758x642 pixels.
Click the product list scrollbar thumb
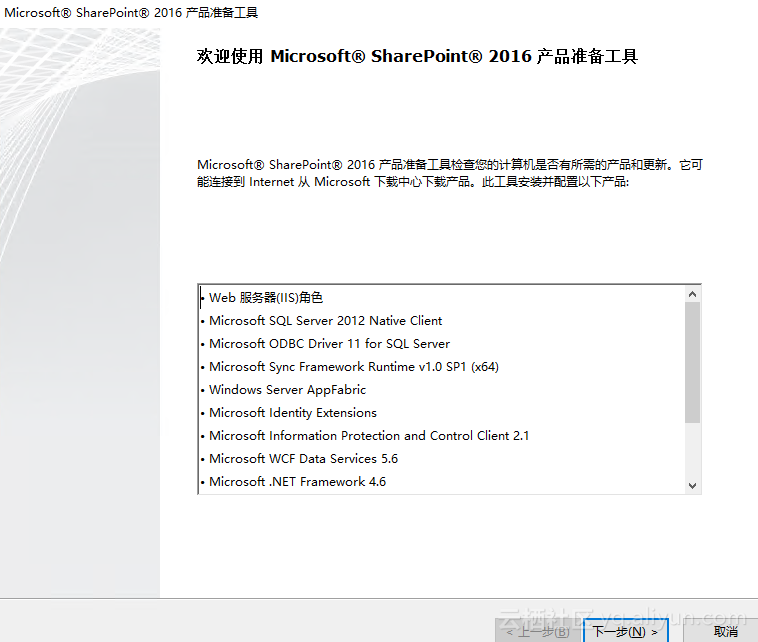point(692,362)
